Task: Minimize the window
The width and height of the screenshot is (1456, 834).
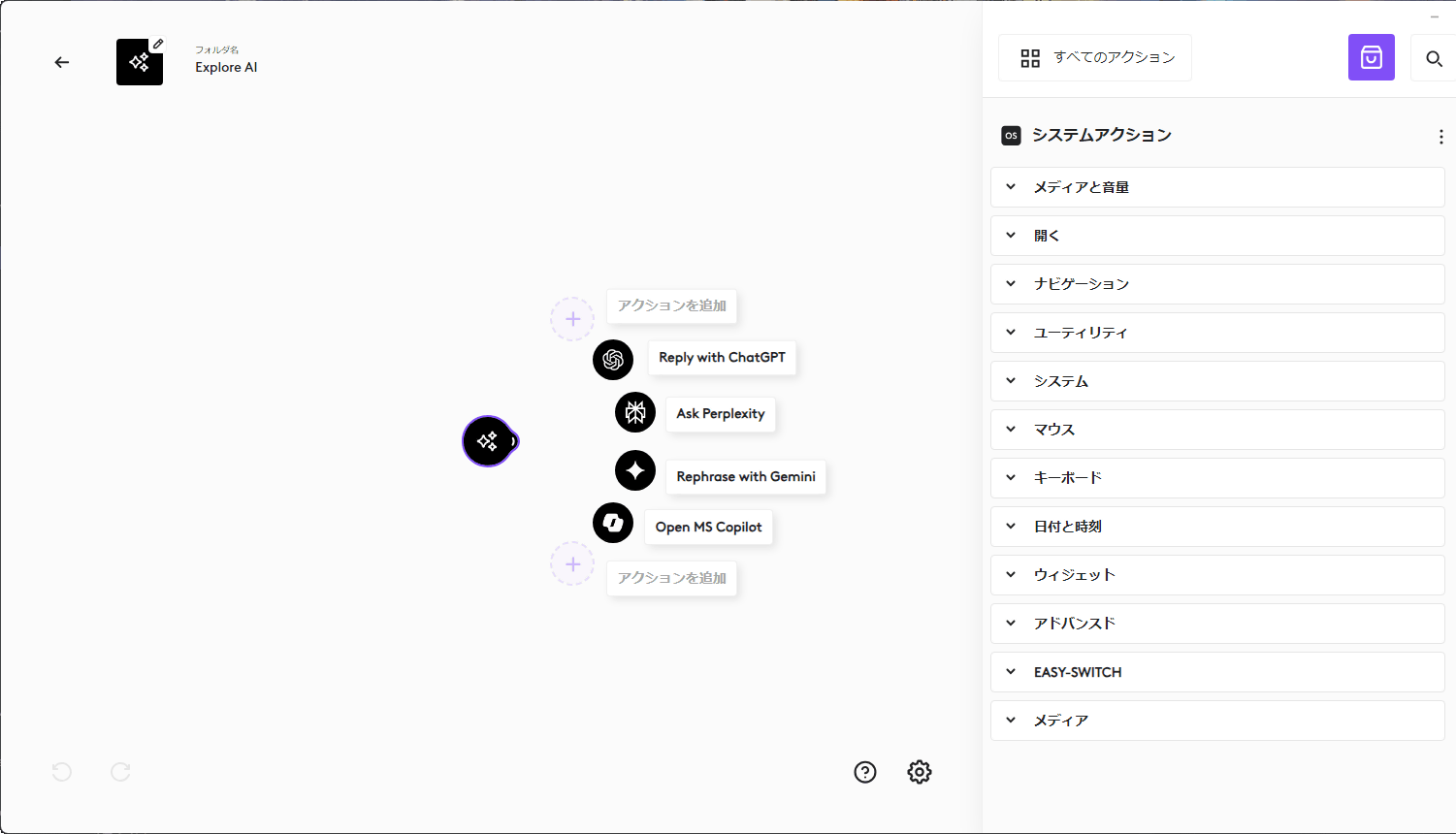Action: pos(1435,16)
